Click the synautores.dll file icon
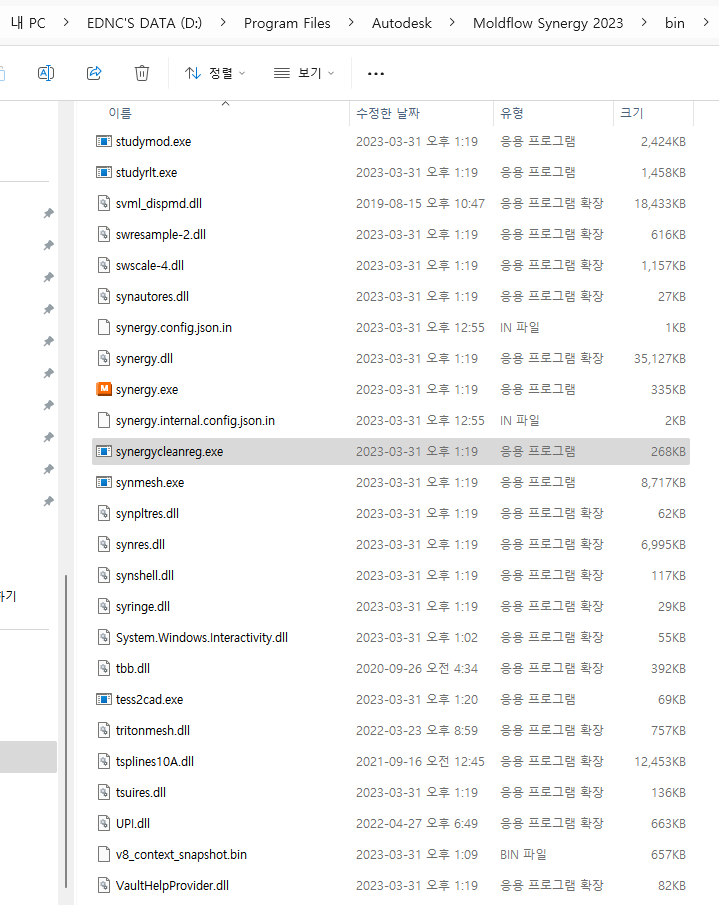This screenshot has width=719, height=921. pyautogui.click(x=103, y=296)
